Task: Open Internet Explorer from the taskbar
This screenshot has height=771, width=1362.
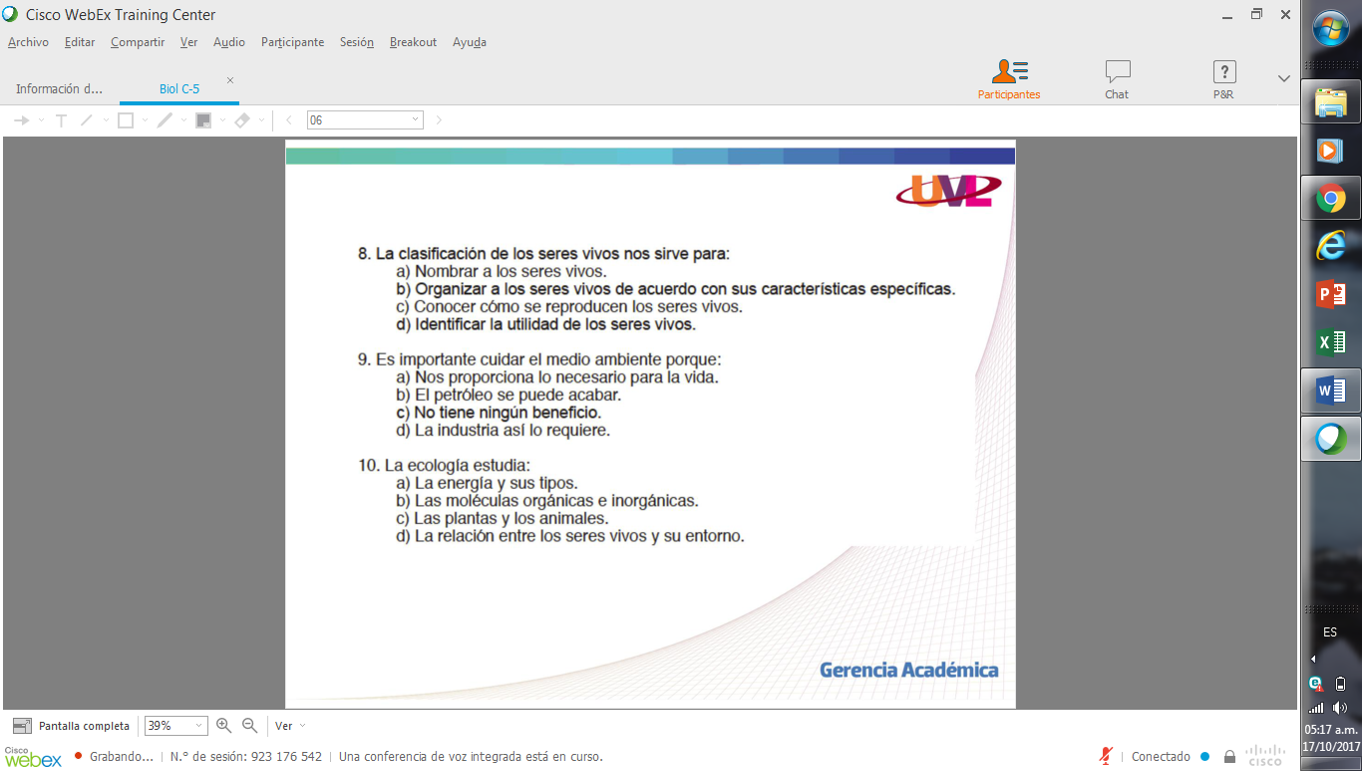Action: 1331,246
